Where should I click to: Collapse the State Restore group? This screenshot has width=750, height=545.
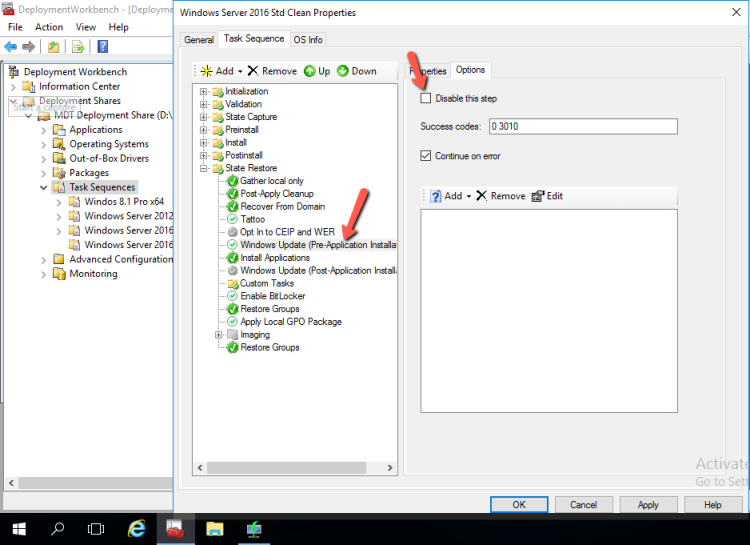pos(204,168)
